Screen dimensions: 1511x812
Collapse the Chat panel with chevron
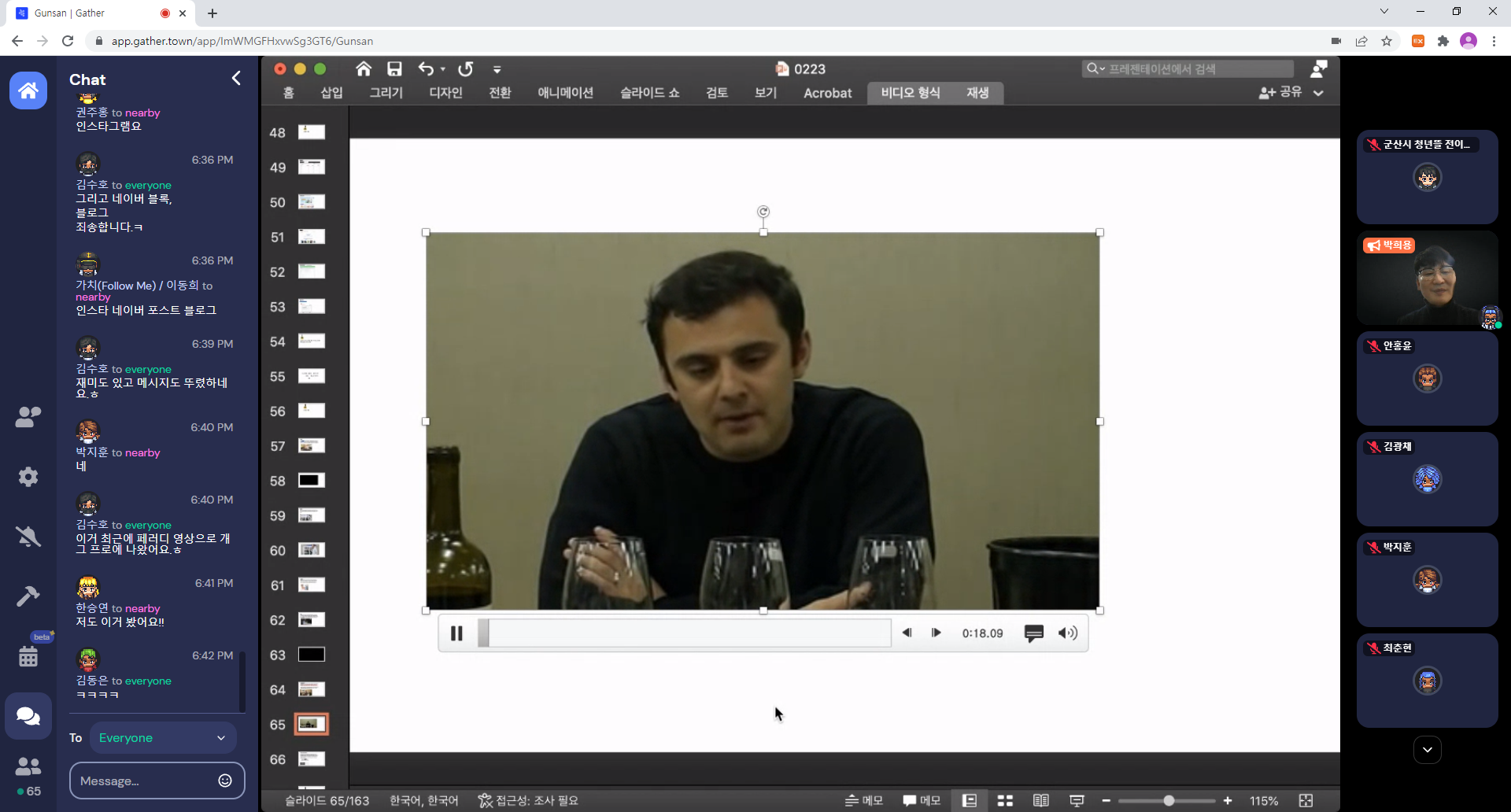coord(236,78)
